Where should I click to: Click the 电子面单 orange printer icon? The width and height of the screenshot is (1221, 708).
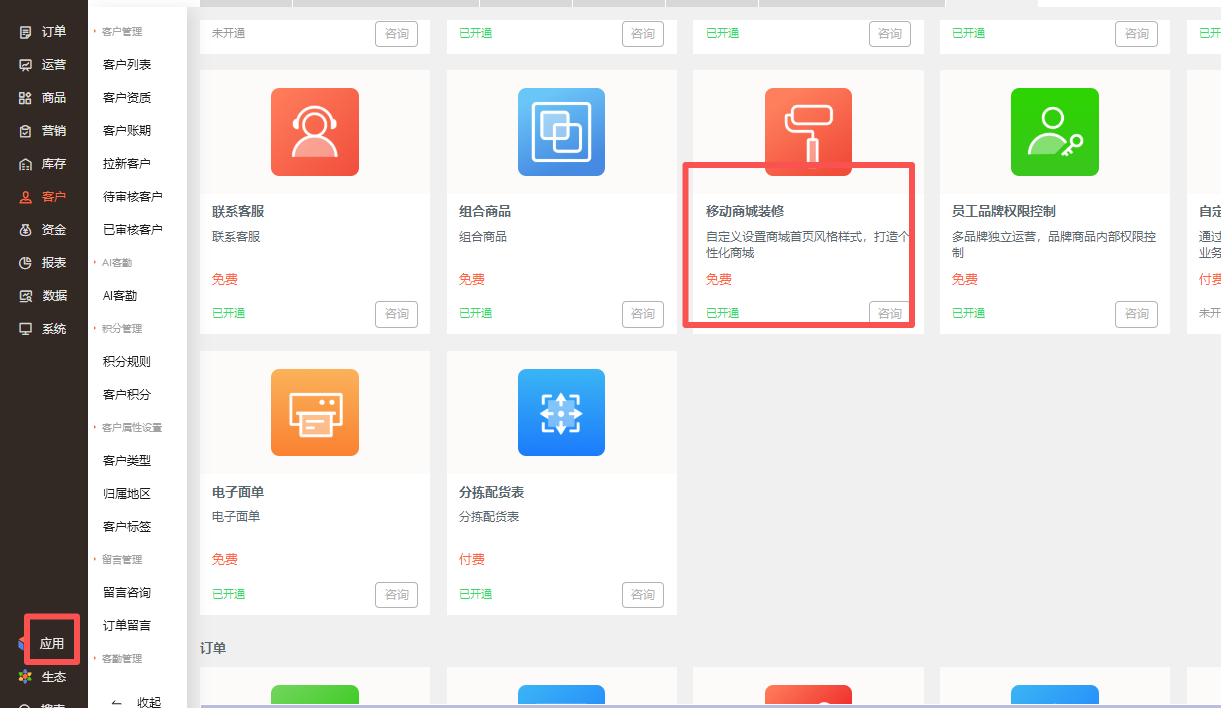(x=315, y=412)
